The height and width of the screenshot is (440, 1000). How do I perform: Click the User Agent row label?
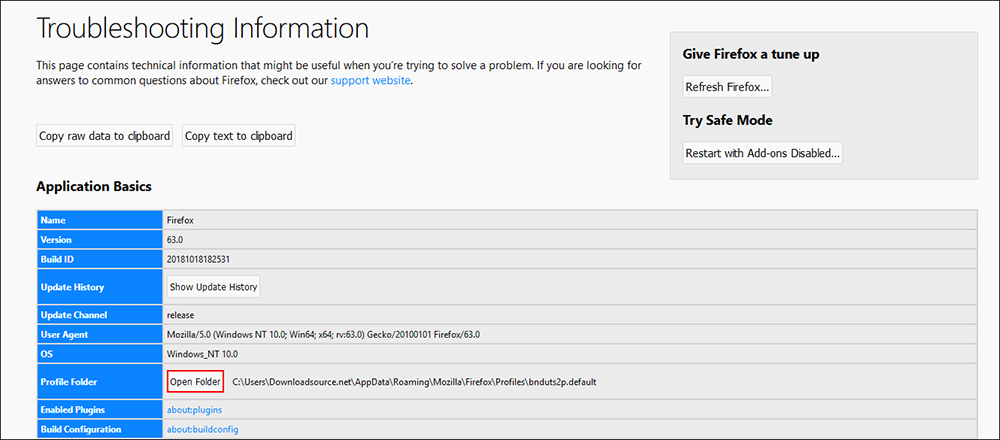100,334
